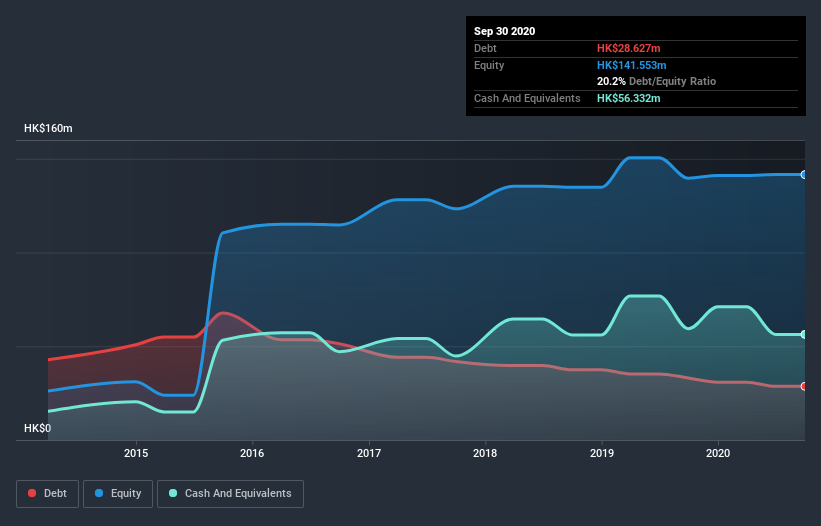Toggle Cash And Equivalents legend button
Screen dimensions: 821x526
tap(230, 494)
